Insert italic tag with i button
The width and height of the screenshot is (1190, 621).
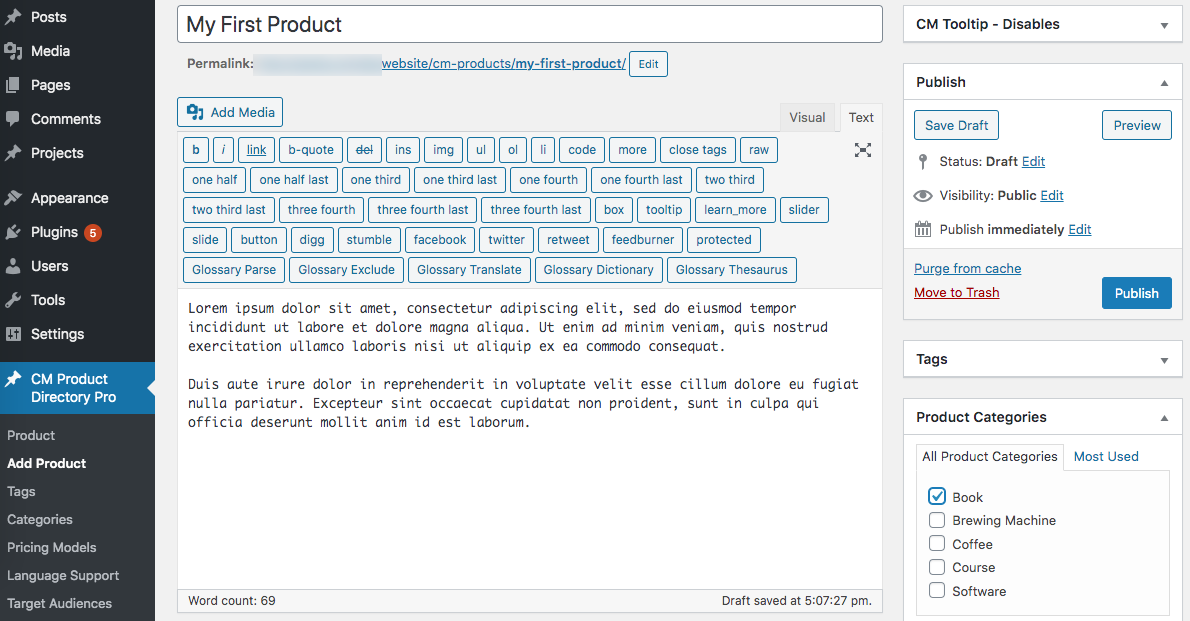point(223,150)
